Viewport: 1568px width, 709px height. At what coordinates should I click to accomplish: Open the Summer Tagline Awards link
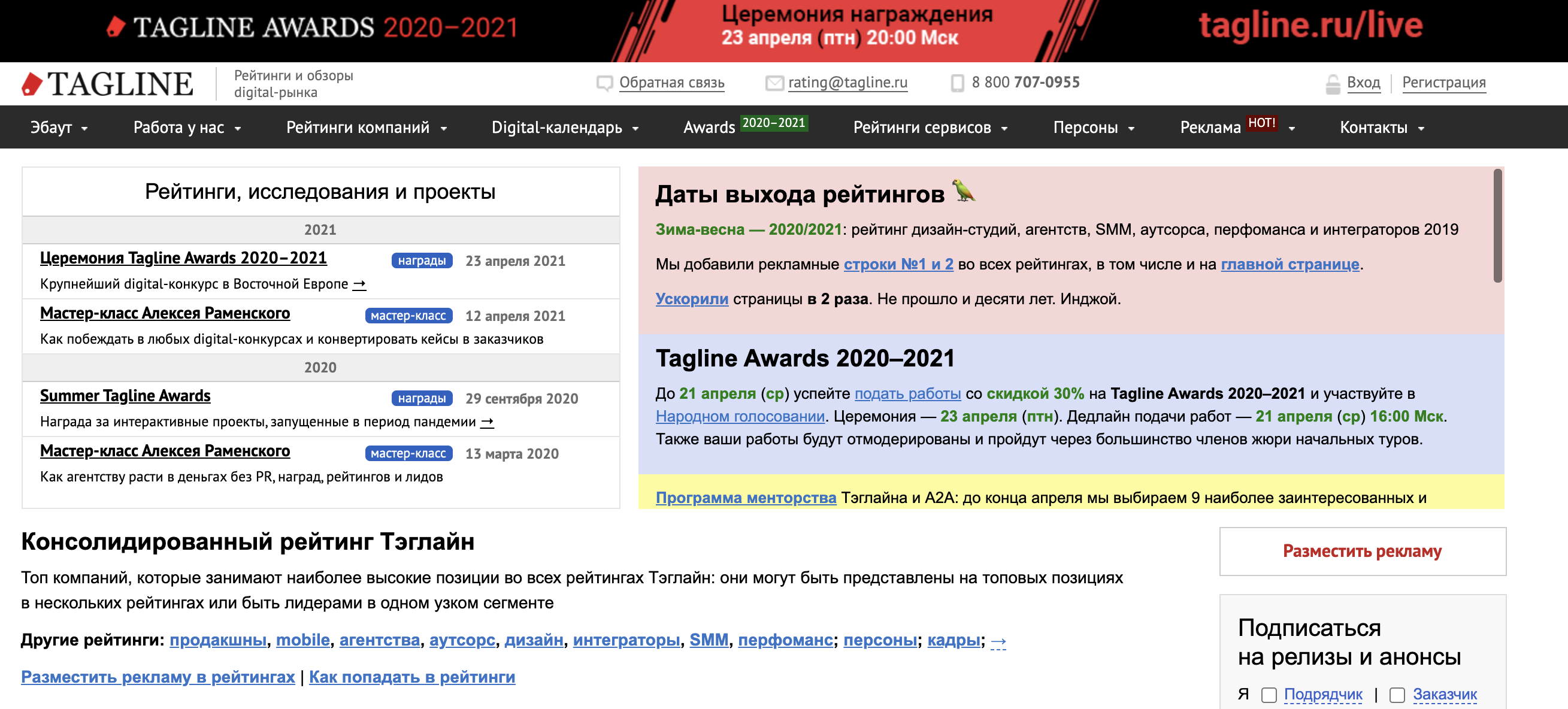[x=125, y=396]
